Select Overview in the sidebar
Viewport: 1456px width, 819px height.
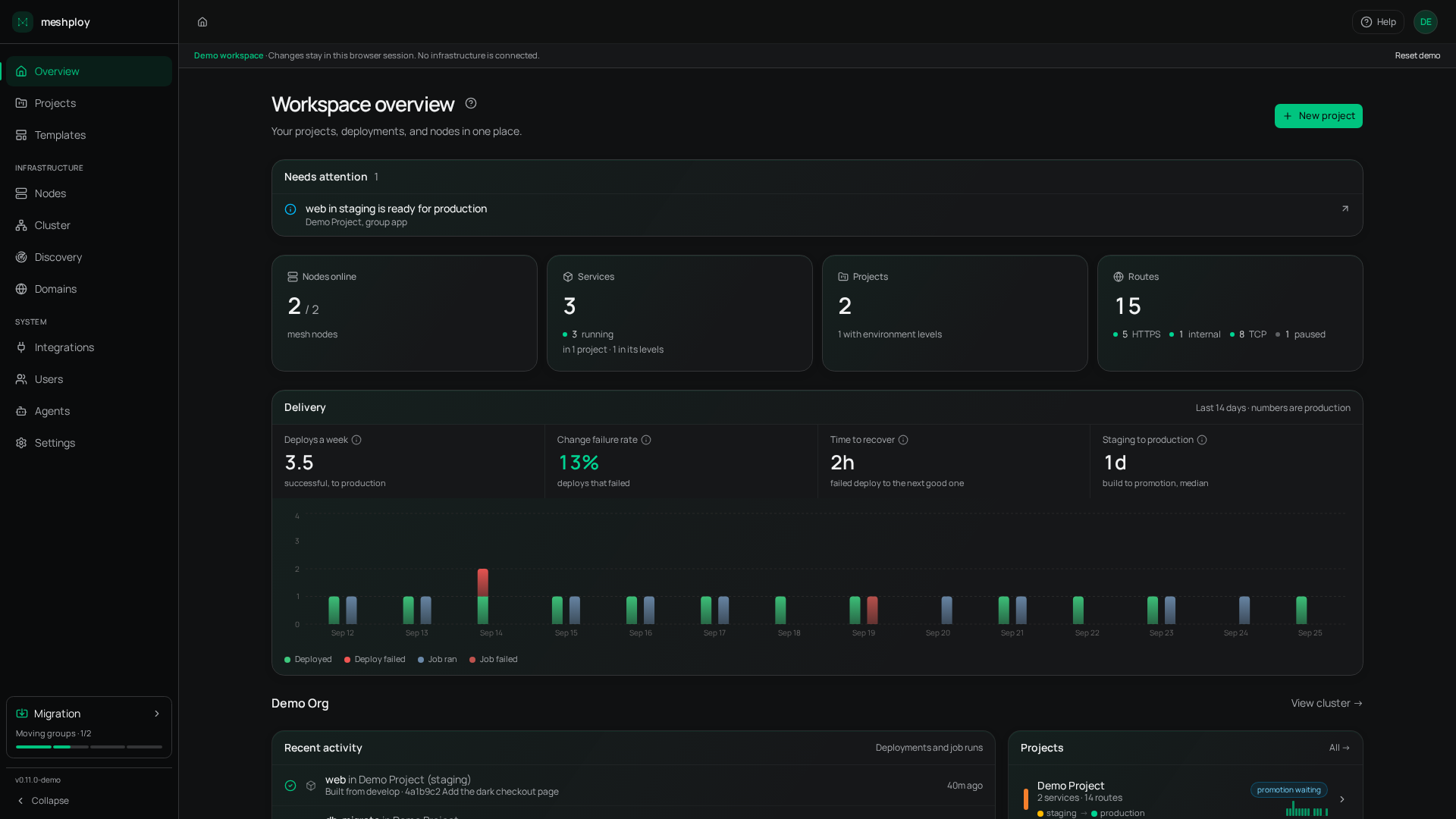tap(89, 71)
